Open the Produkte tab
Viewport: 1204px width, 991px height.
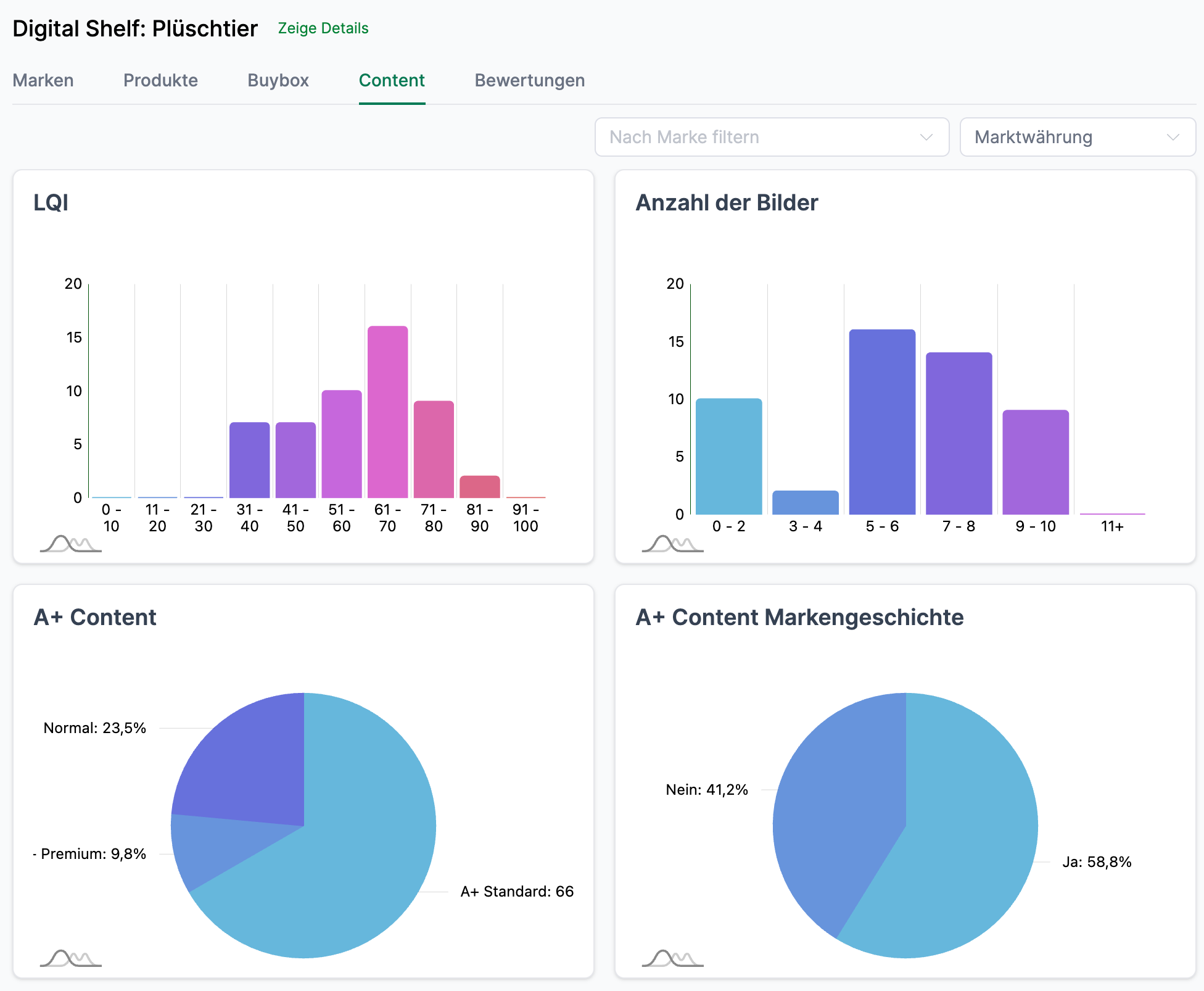tap(160, 80)
